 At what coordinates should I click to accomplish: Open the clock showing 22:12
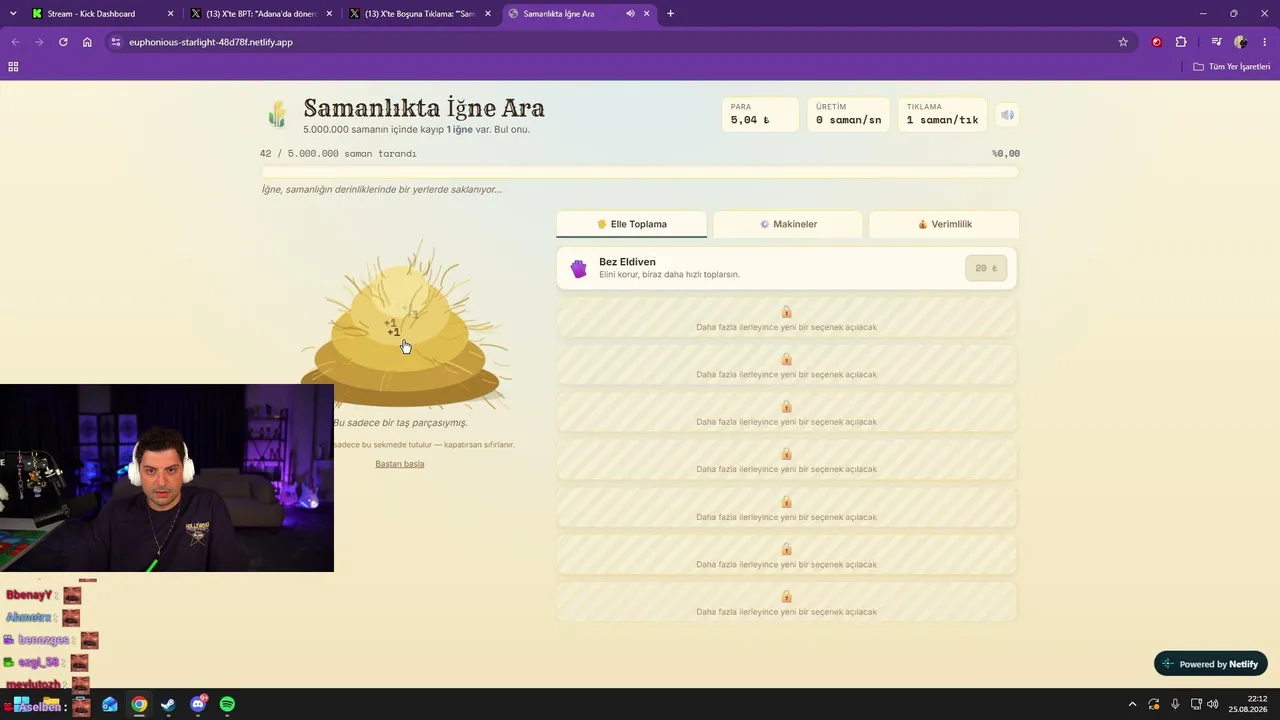click(x=1248, y=704)
